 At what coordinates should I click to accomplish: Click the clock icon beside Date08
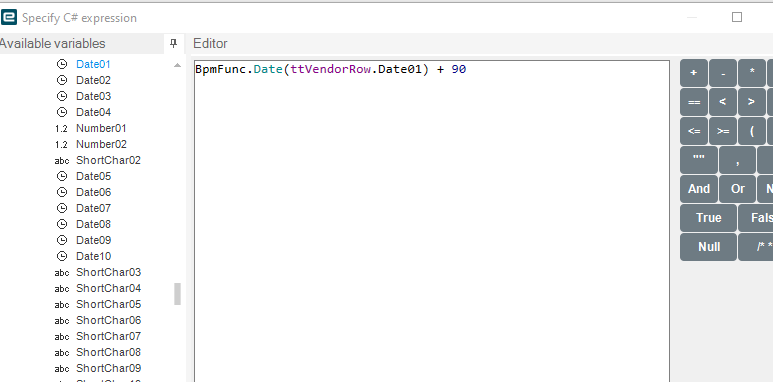point(62,224)
